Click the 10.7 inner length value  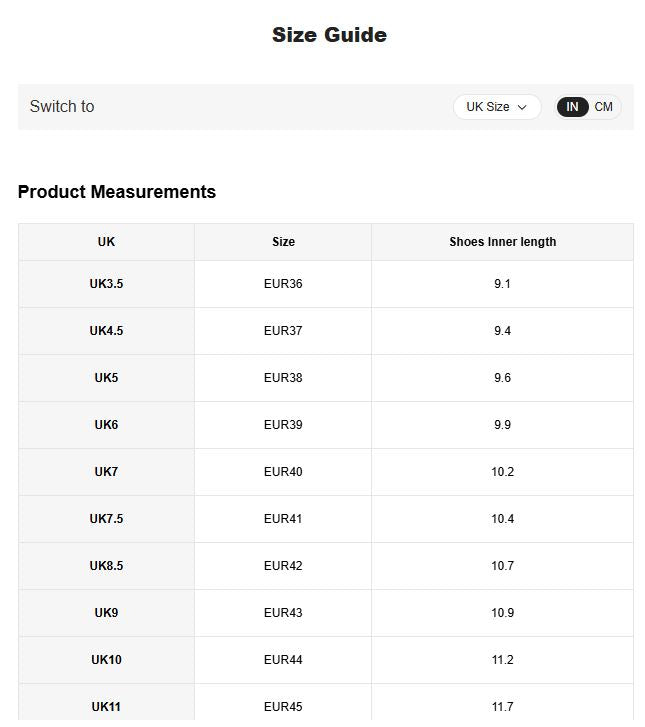(x=503, y=566)
